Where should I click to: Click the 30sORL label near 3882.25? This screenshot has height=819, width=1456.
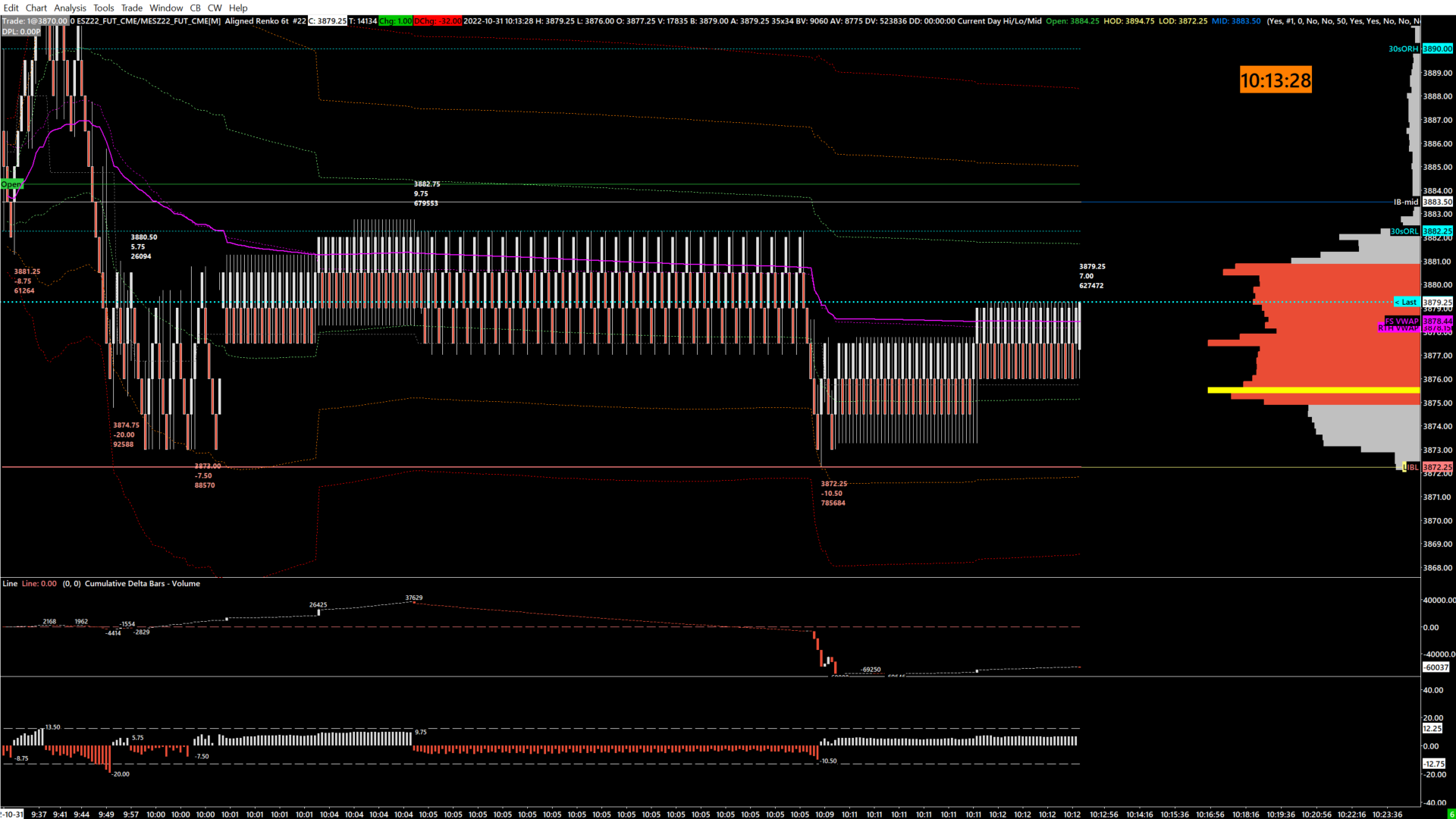(1404, 231)
